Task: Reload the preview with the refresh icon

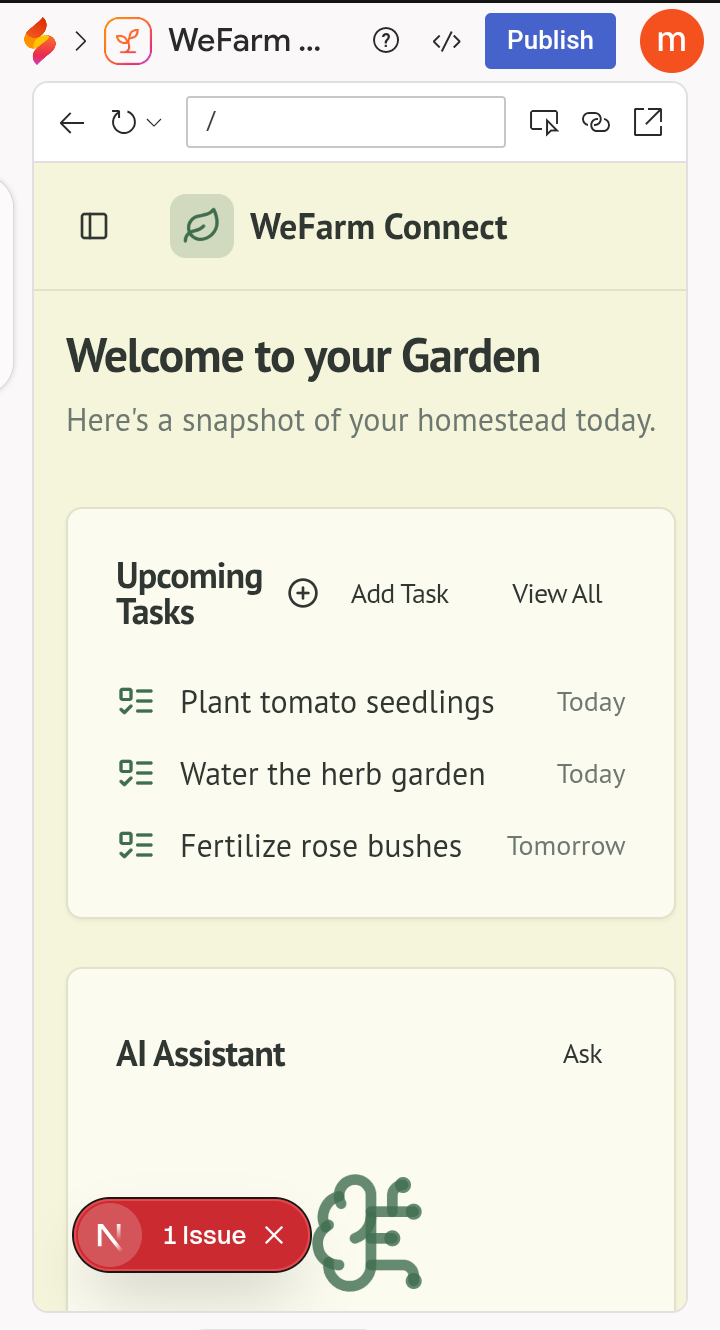Action: point(123,123)
